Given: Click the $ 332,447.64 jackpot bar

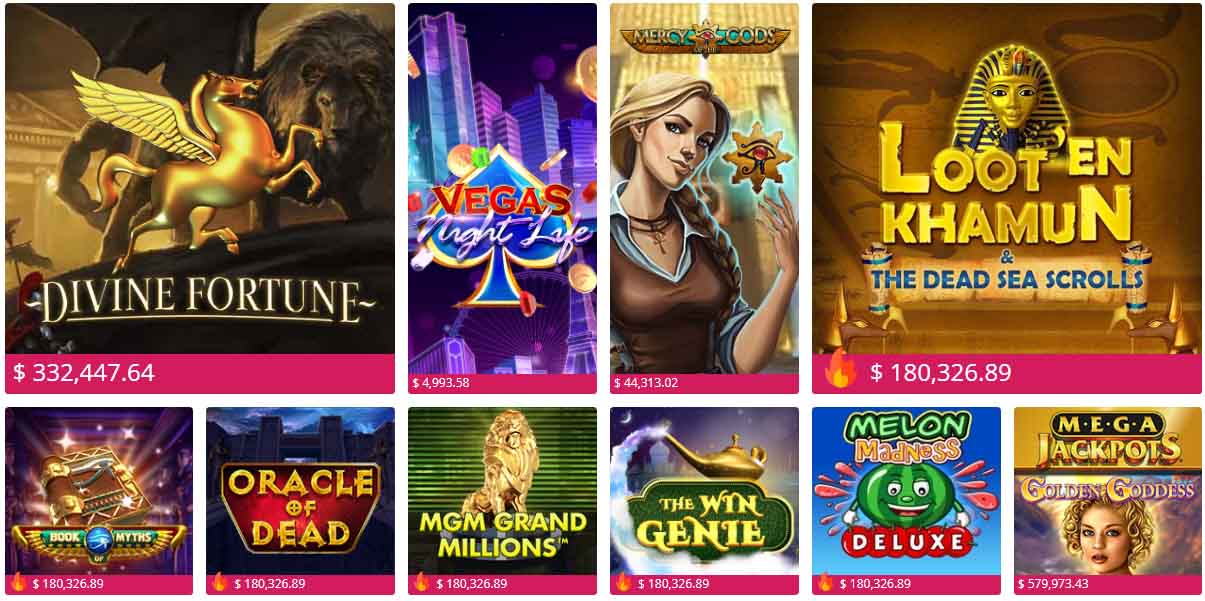Looking at the screenshot, I should coord(200,374).
